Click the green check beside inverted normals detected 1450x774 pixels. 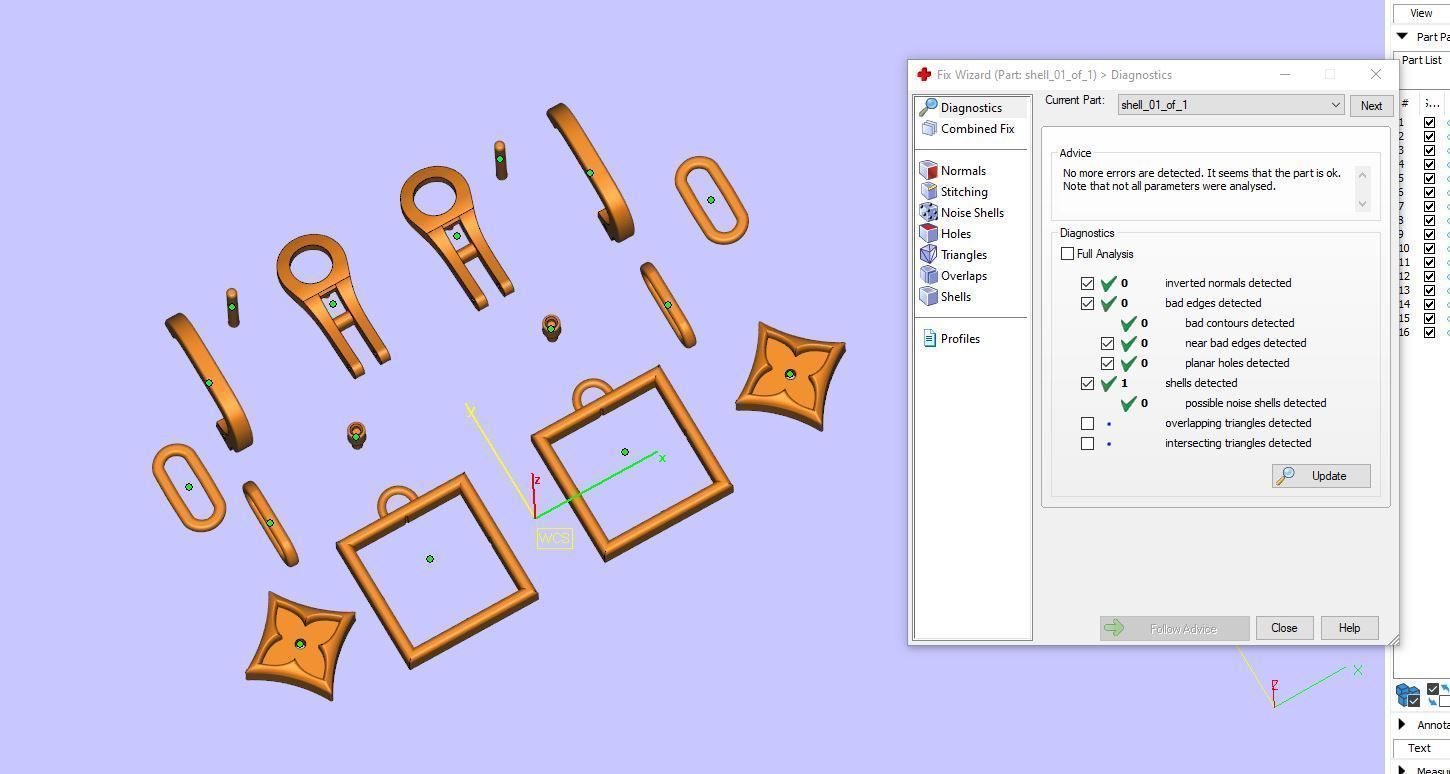pos(1108,284)
